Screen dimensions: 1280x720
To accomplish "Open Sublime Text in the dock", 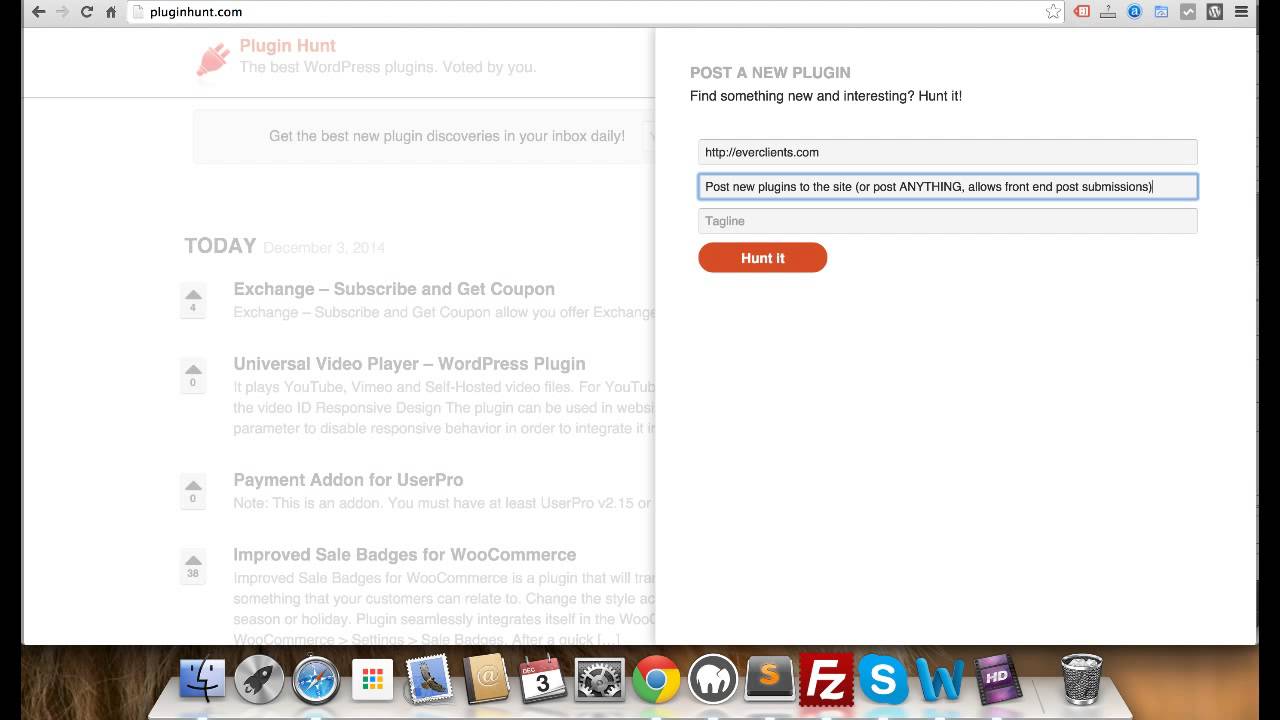I will pos(769,681).
